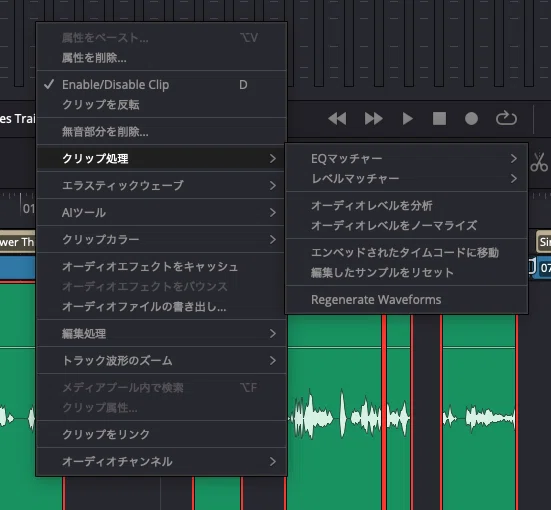Choose クリップをリンク menu item

click(x=162, y=434)
